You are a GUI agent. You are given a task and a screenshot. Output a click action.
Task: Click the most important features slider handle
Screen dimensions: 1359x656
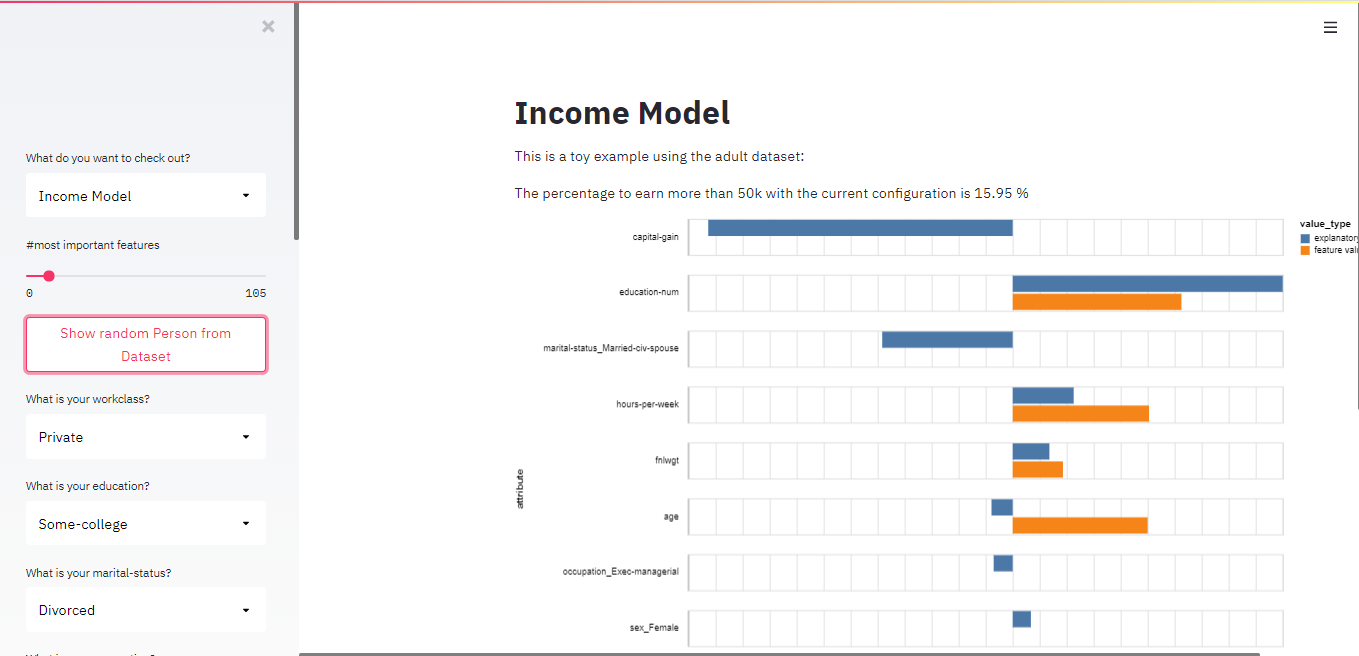tap(49, 276)
